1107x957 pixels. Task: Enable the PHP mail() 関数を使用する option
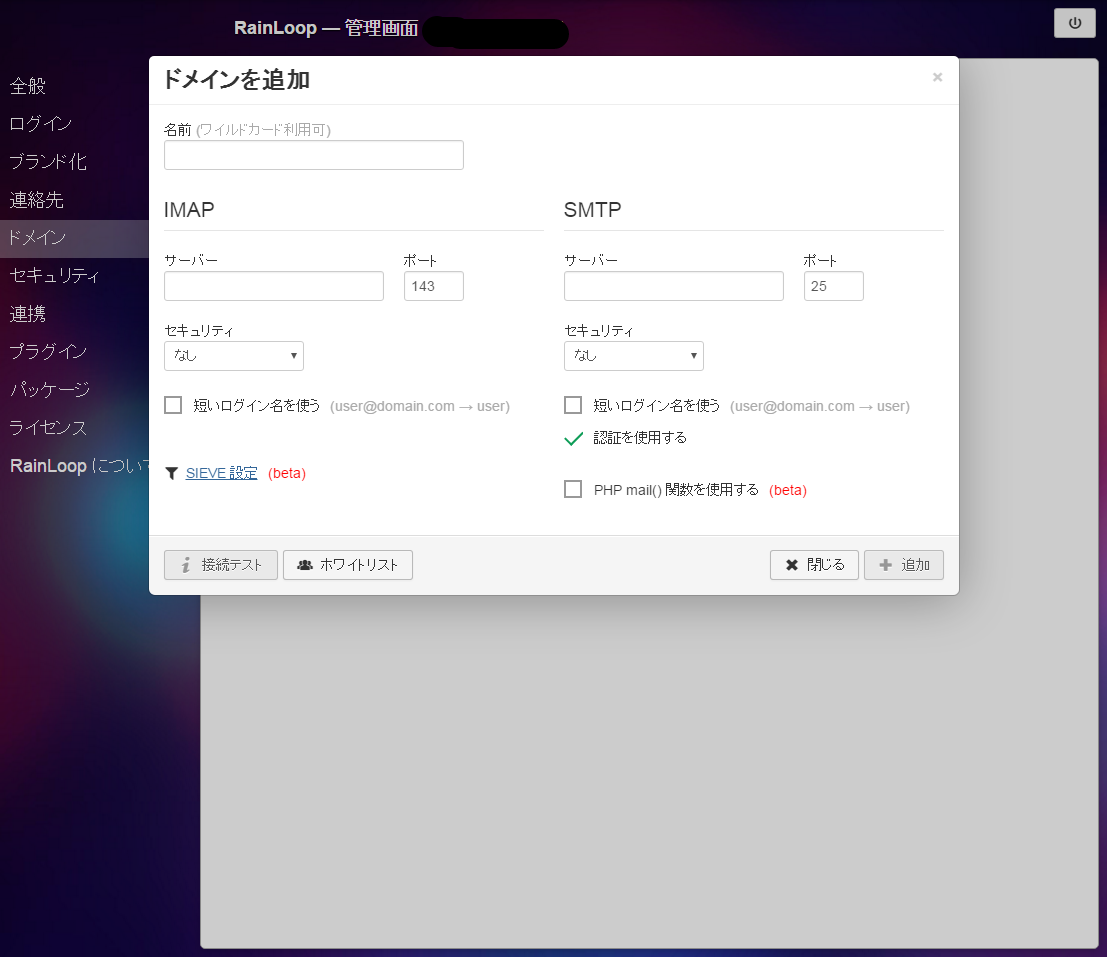click(572, 489)
